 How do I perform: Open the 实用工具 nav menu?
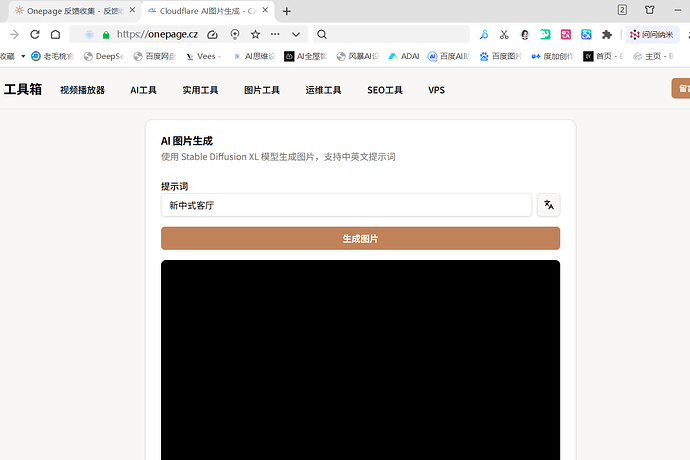(200, 90)
